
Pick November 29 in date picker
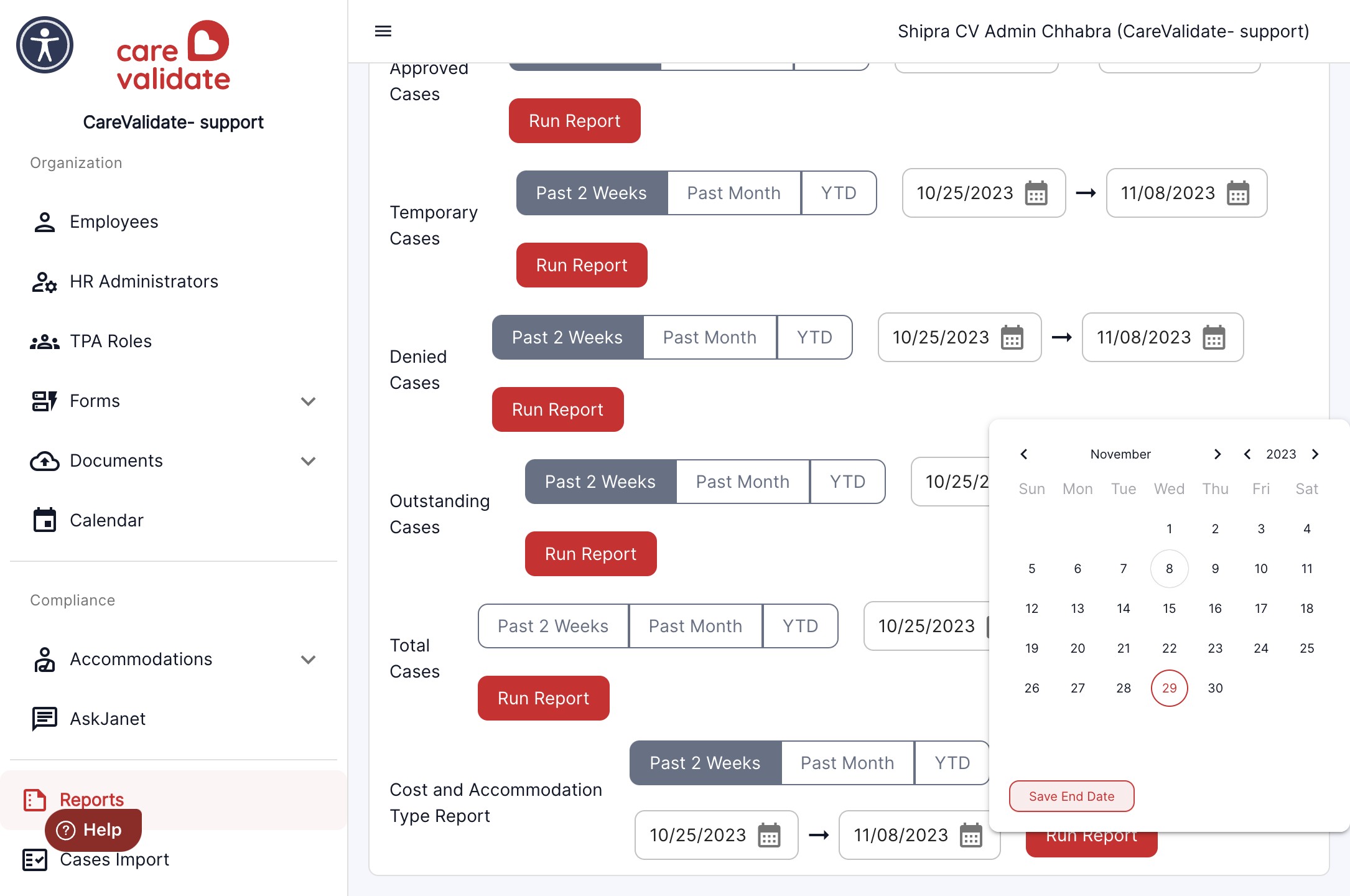[1169, 688]
